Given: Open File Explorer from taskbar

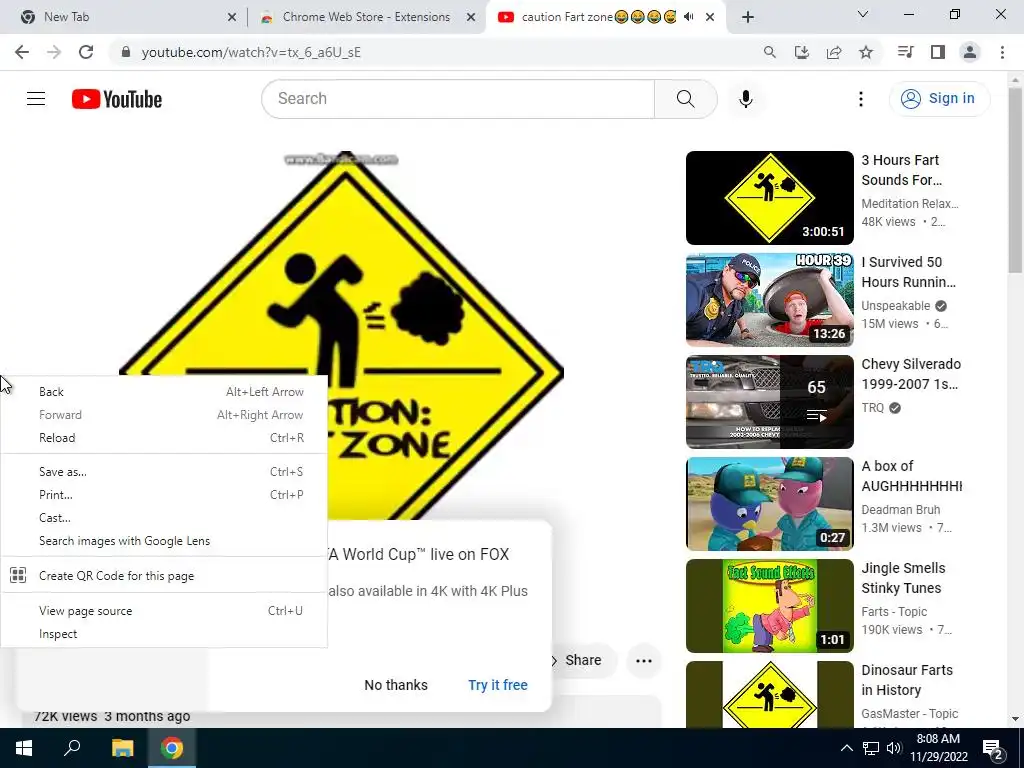Looking at the screenshot, I should [122, 748].
